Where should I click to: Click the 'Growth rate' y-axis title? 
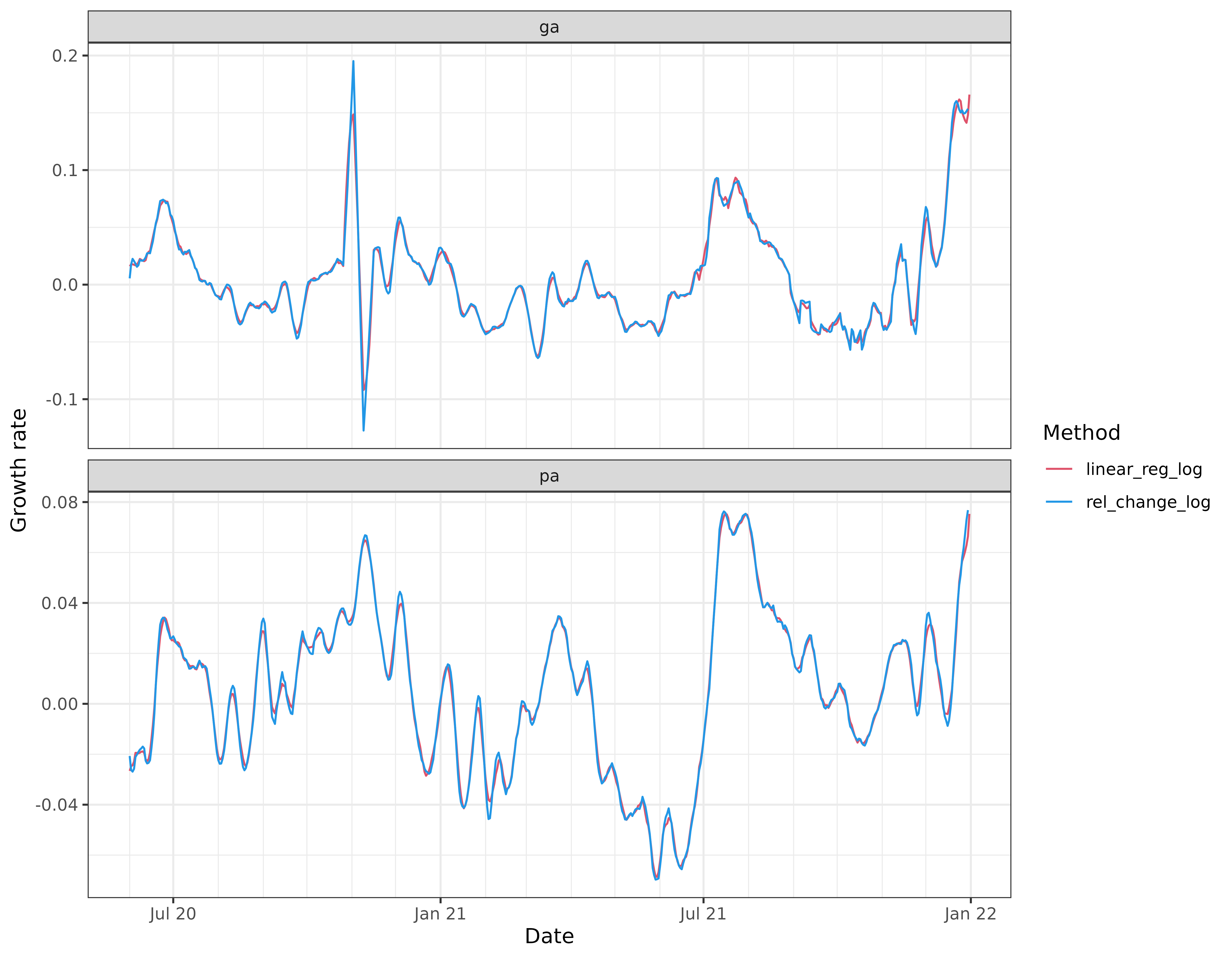click(19, 470)
